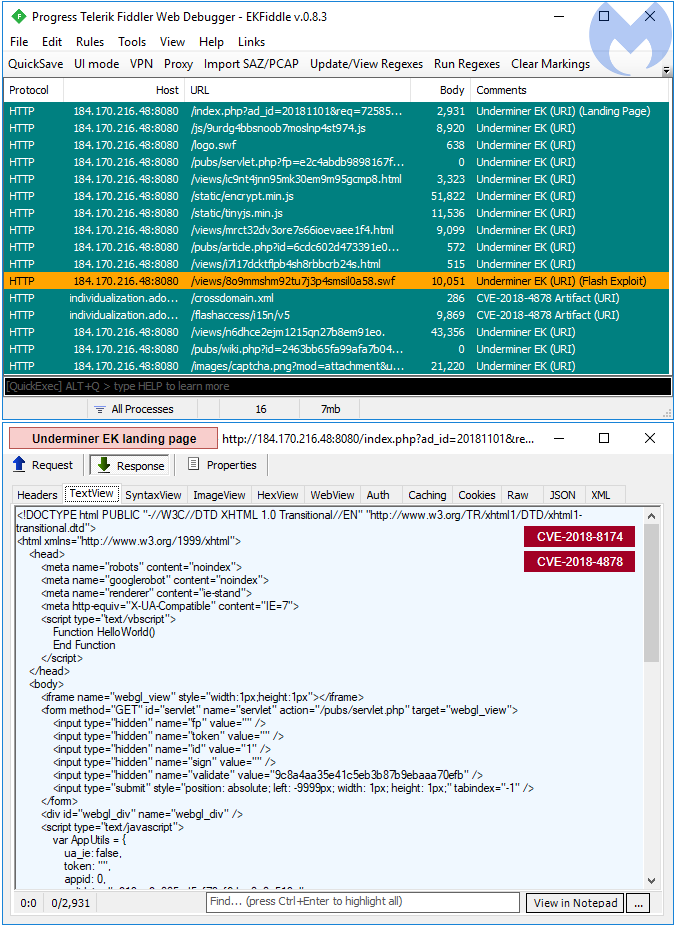Click the All Processes filter icon
The image size is (677, 927).
pyautogui.click(x=100, y=409)
